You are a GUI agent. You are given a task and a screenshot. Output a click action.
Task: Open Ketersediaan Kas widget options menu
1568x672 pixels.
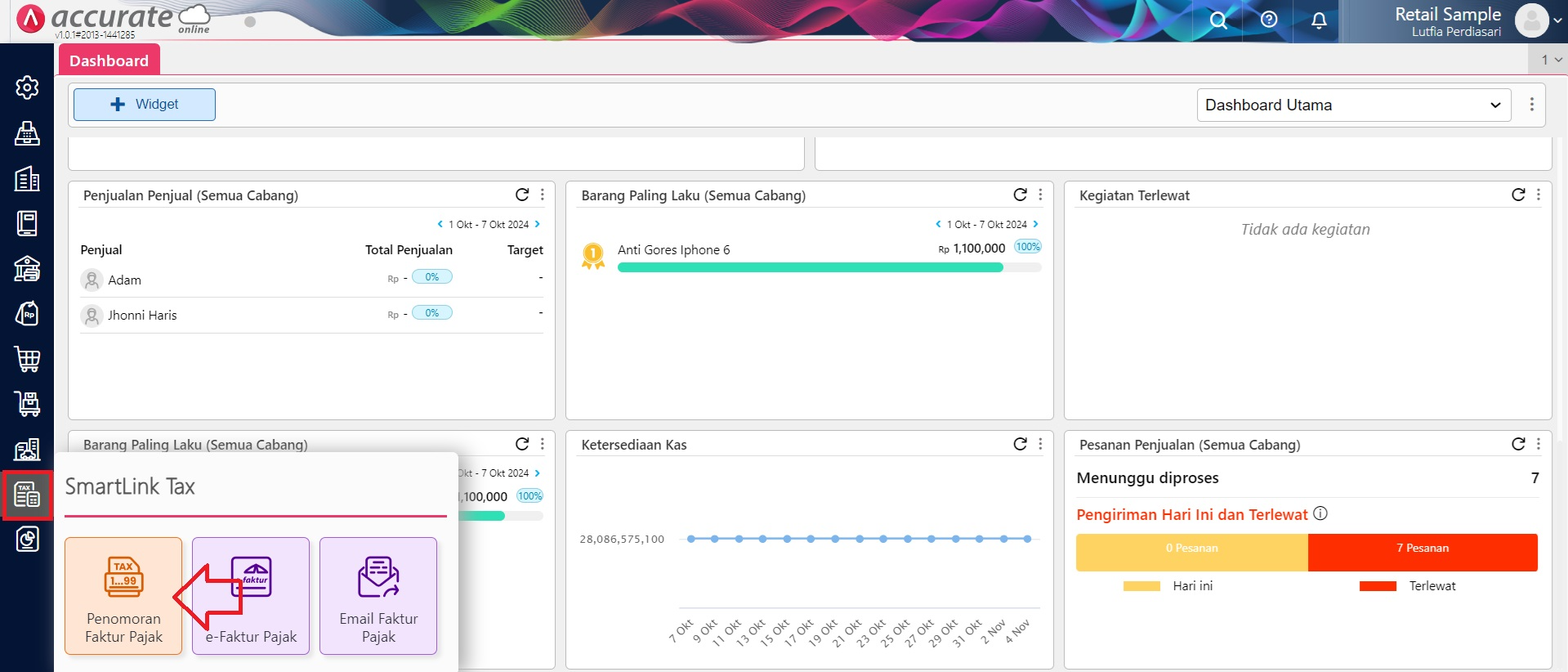(1040, 444)
